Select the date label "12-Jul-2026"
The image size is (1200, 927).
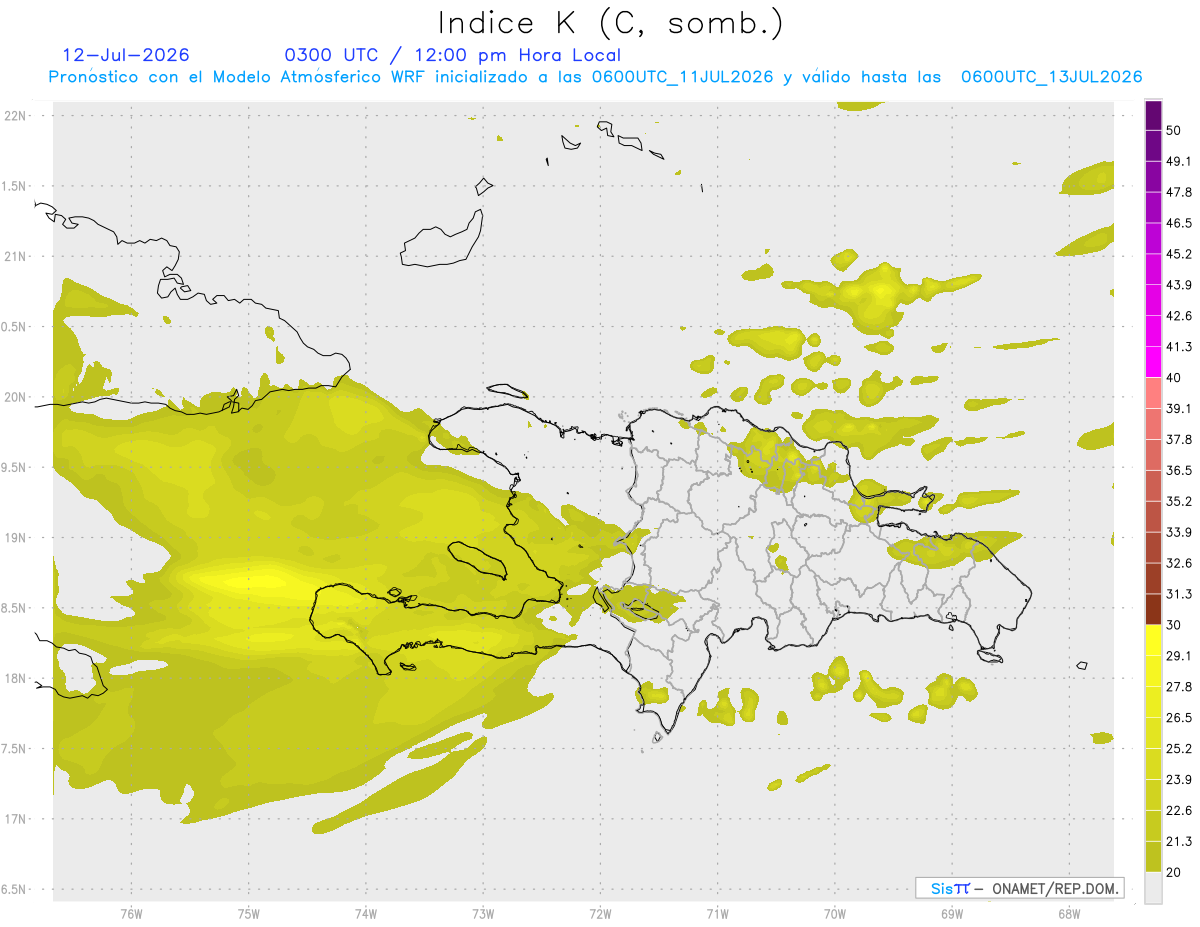(x=126, y=55)
